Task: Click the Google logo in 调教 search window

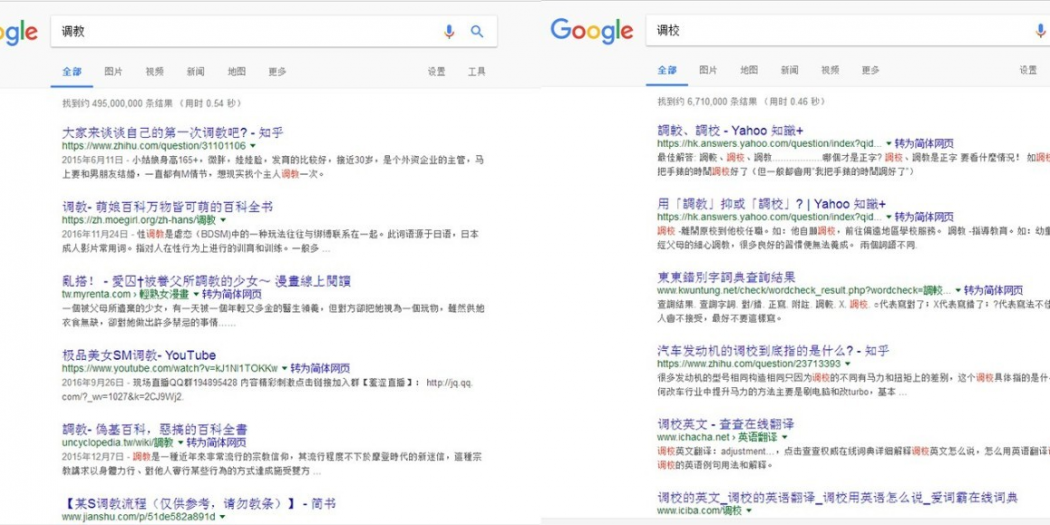Action: point(19,32)
